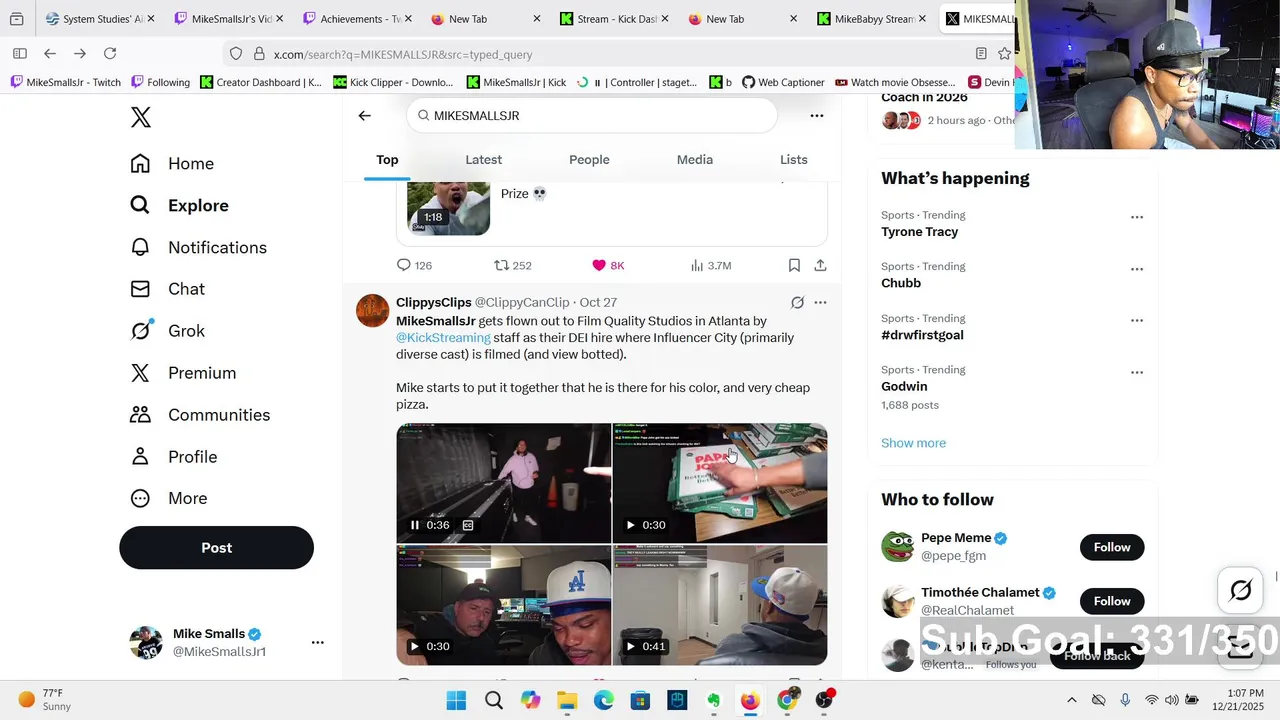Toggle captions on the 0:36 video

(467, 525)
